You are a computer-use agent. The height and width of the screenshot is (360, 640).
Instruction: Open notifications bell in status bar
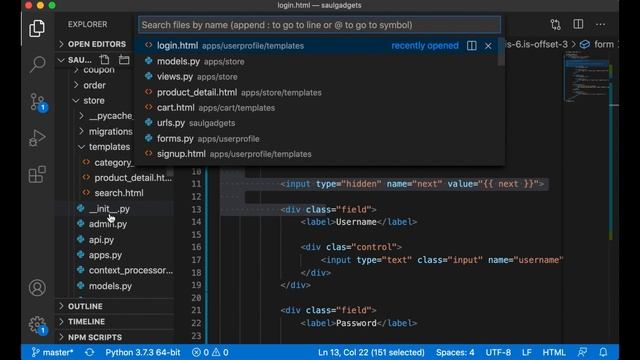coord(603,352)
